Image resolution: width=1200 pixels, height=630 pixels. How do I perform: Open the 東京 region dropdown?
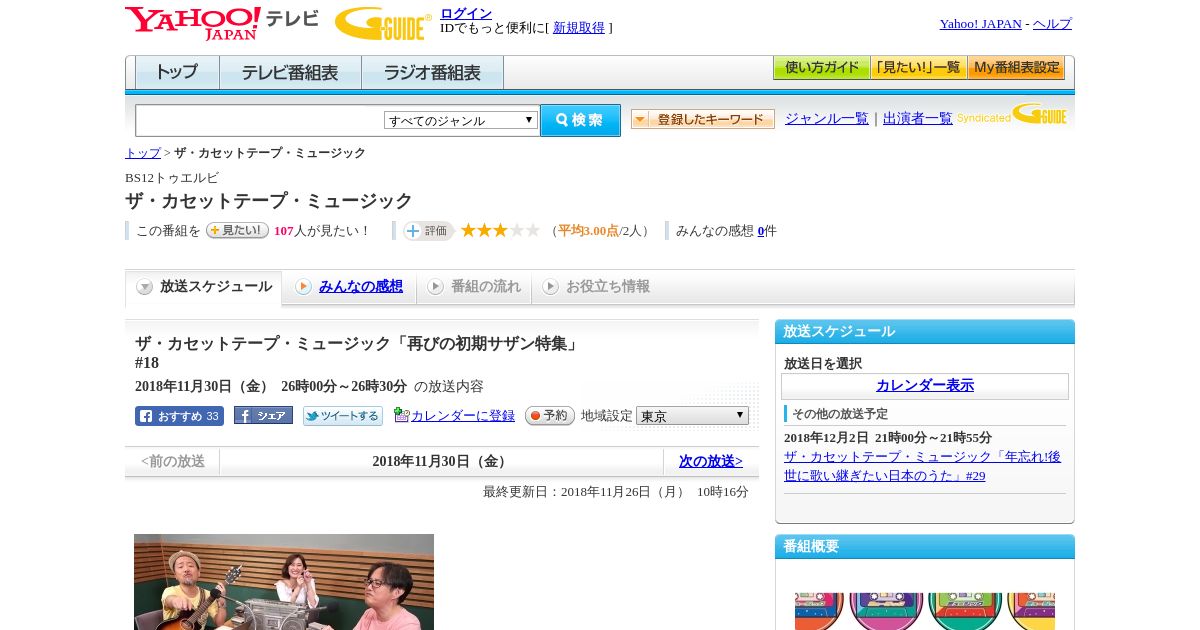coord(692,415)
